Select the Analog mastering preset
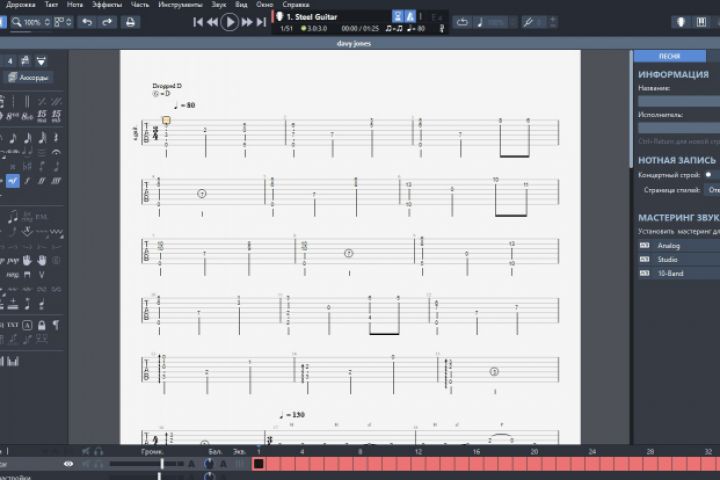Image resolution: width=720 pixels, height=480 pixels. coord(679,246)
